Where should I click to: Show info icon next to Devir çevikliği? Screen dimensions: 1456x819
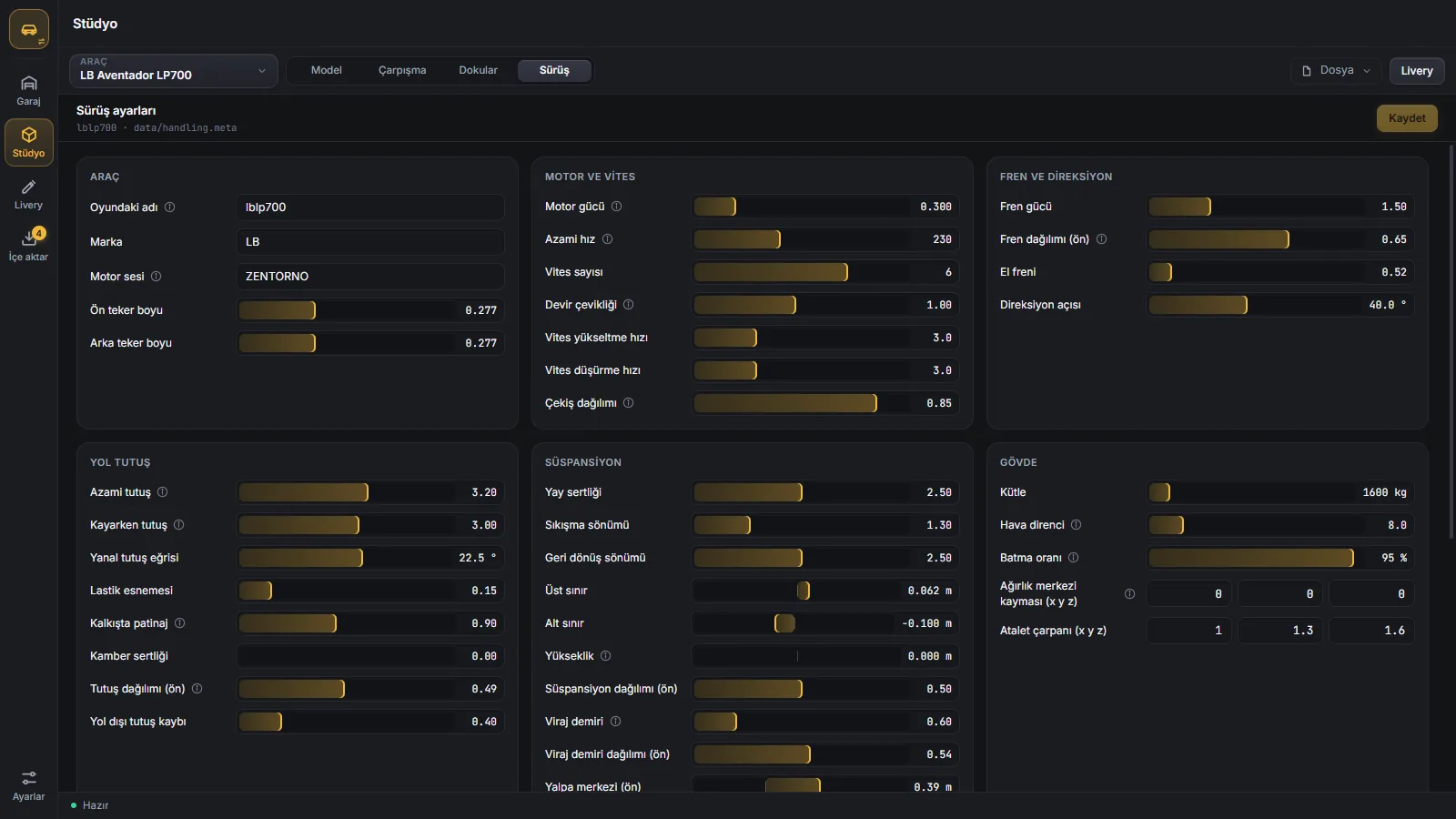628,305
